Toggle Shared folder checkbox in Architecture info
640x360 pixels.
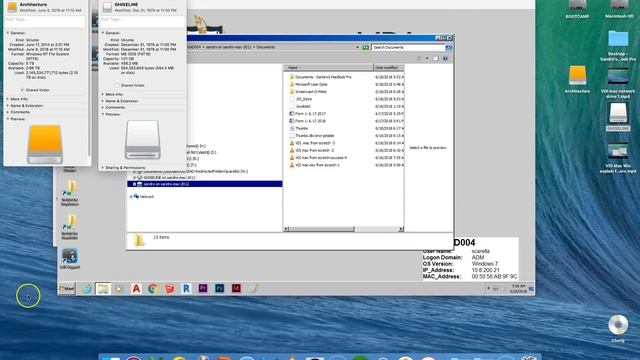click(x=22, y=90)
